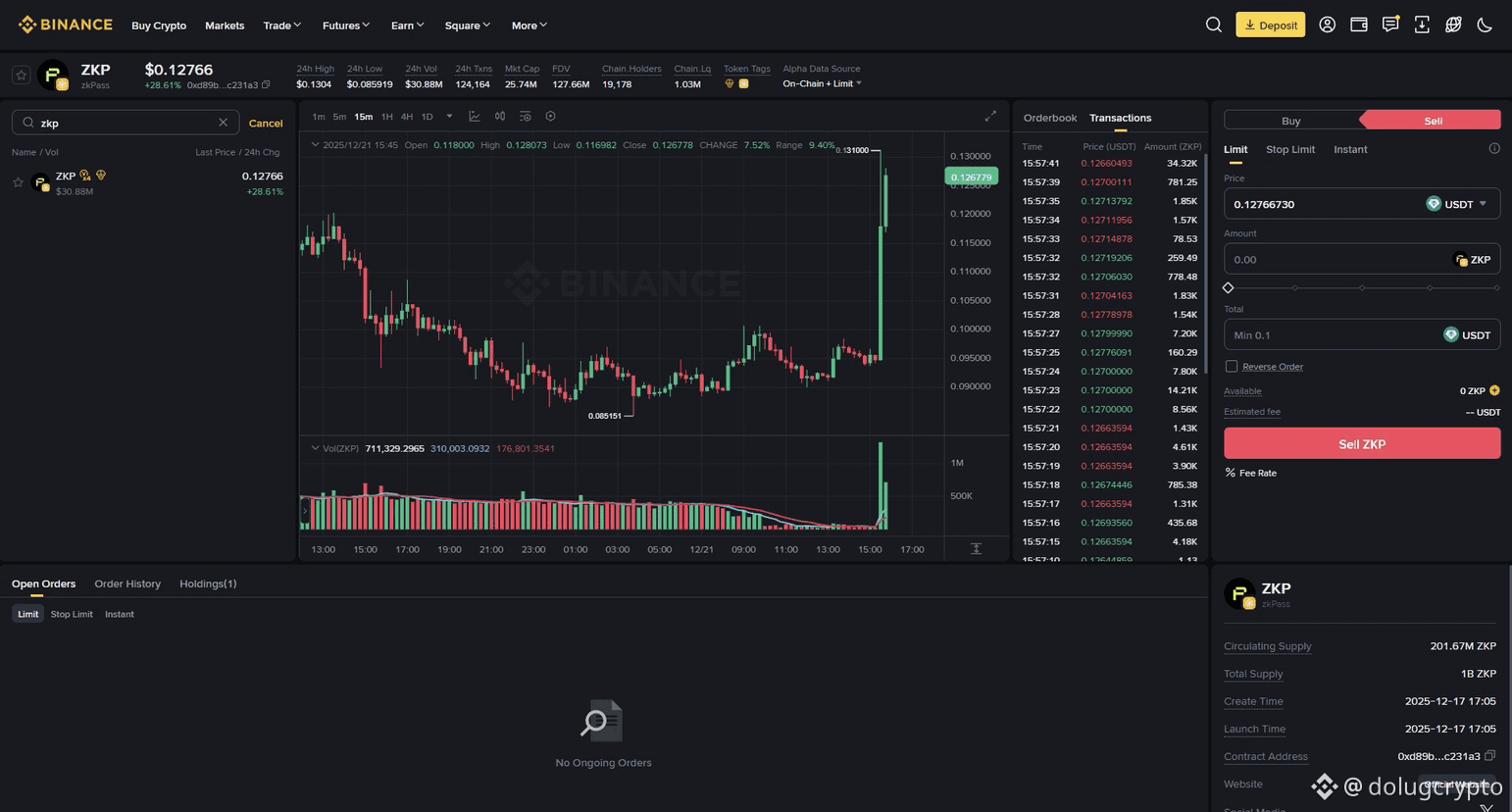The width and height of the screenshot is (1512, 812).
Task: Click the Binance logo
Action: [x=65, y=25]
